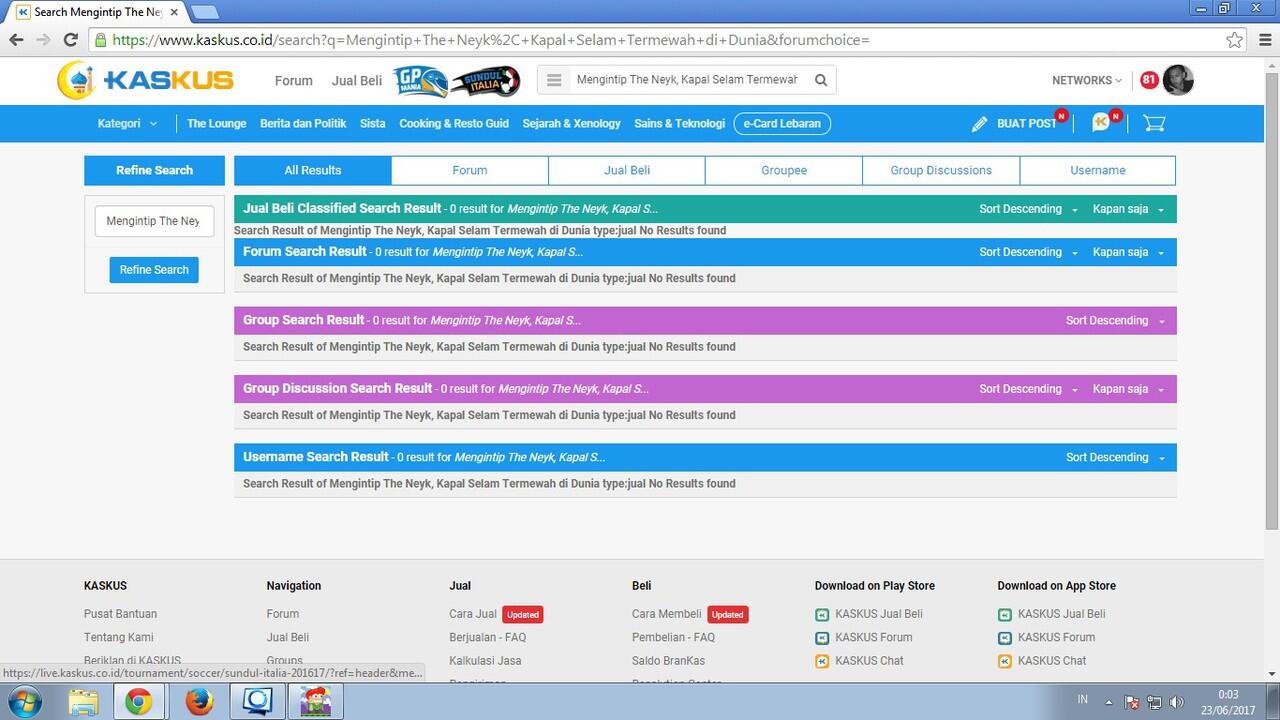1280x720 pixels.
Task: Click KASKUS Jual Beli App Store icon
Action: pyautogui.click(x=1005, y=615)
